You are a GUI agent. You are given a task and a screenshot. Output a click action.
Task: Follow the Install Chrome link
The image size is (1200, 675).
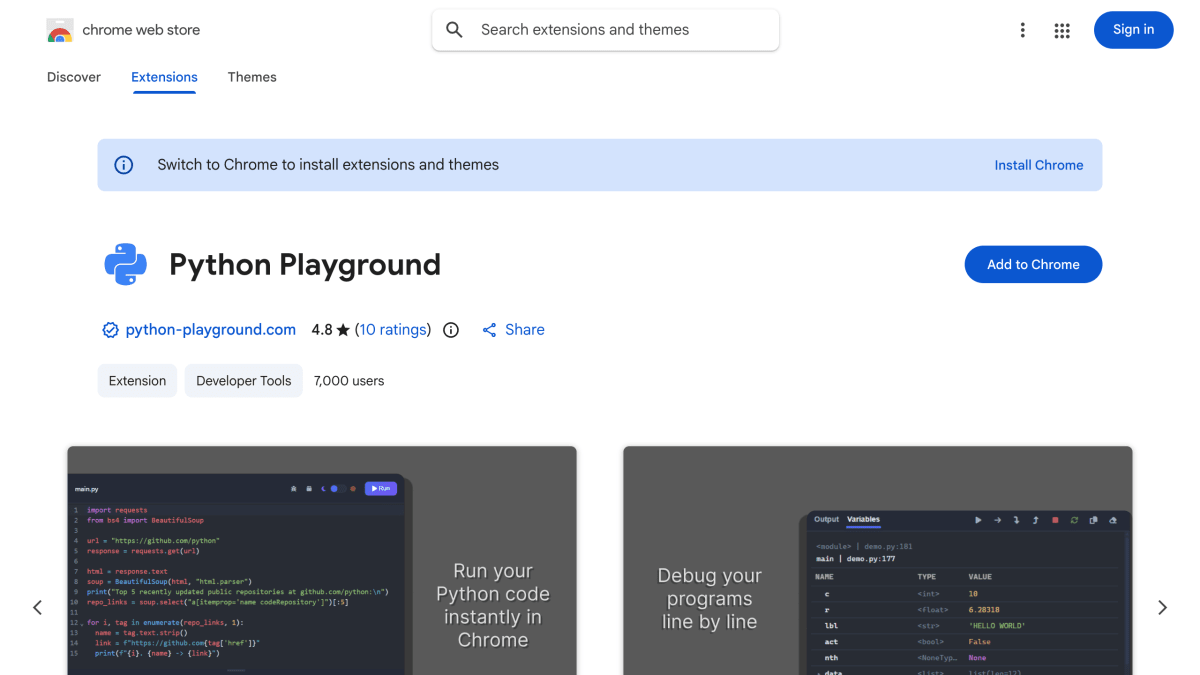[x=1038, y=165]
